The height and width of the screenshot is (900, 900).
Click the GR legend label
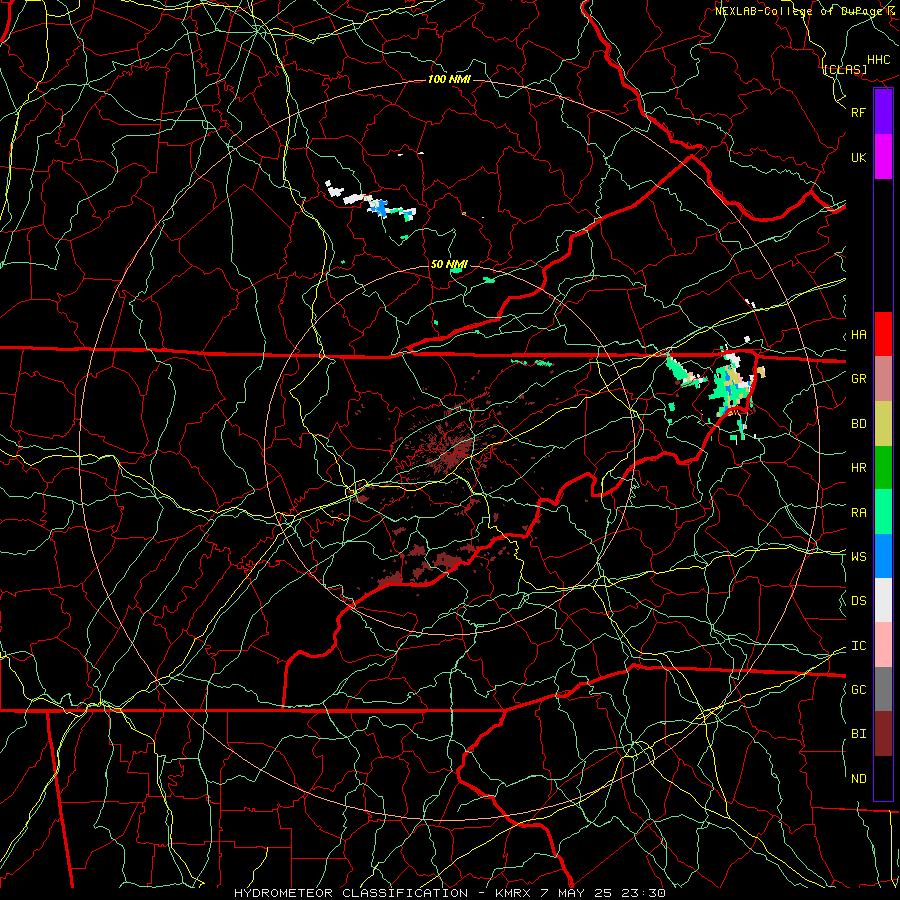859,379
